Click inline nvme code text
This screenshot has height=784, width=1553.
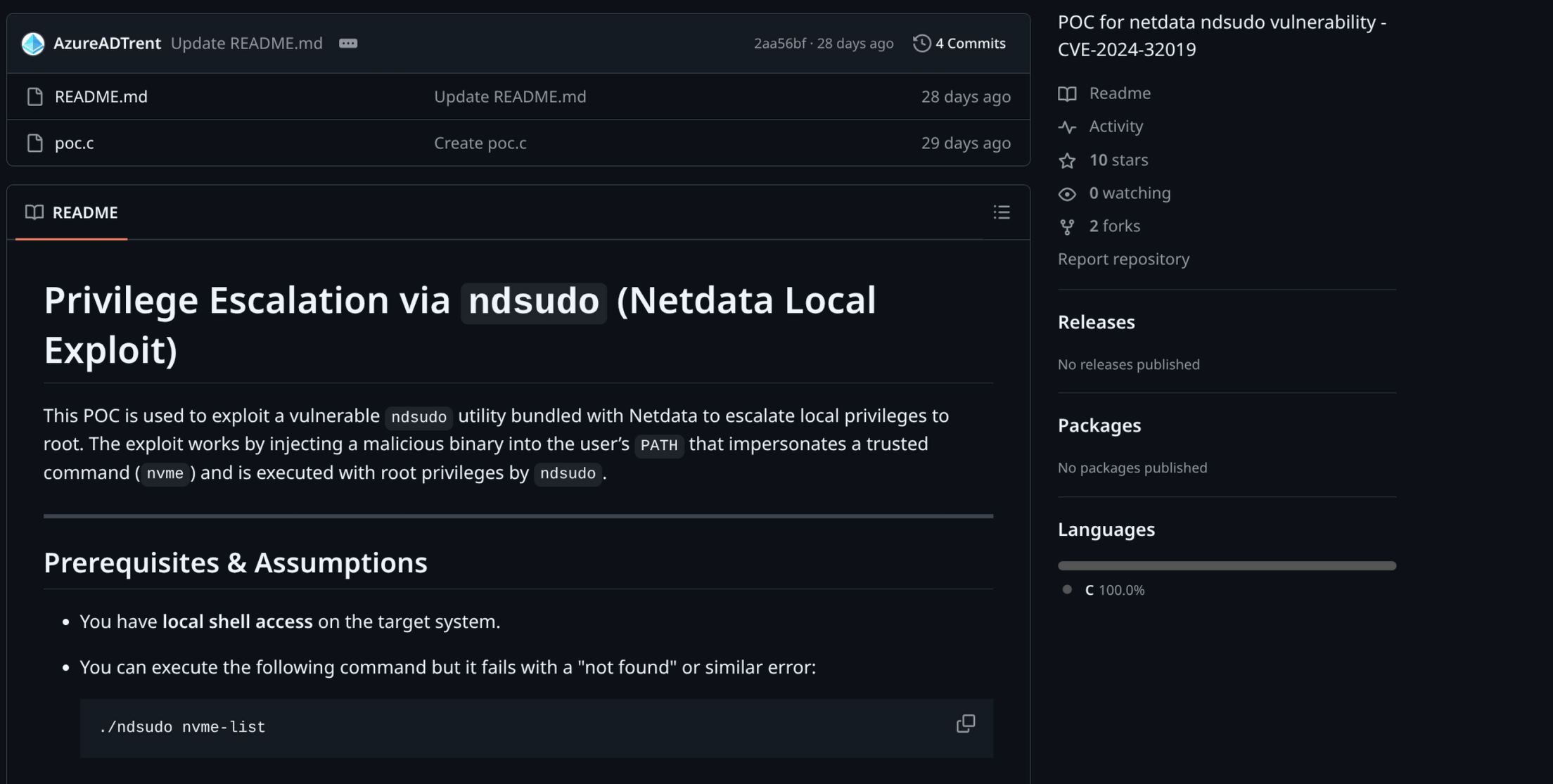coord(165,474)
